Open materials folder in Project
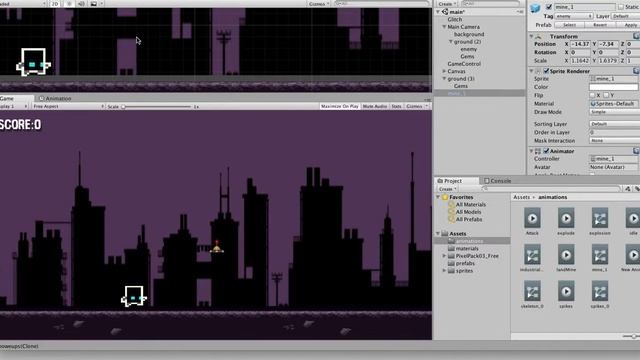Image resolution: width=640 pixels, height=360 pixels. [x=463, y=248]
